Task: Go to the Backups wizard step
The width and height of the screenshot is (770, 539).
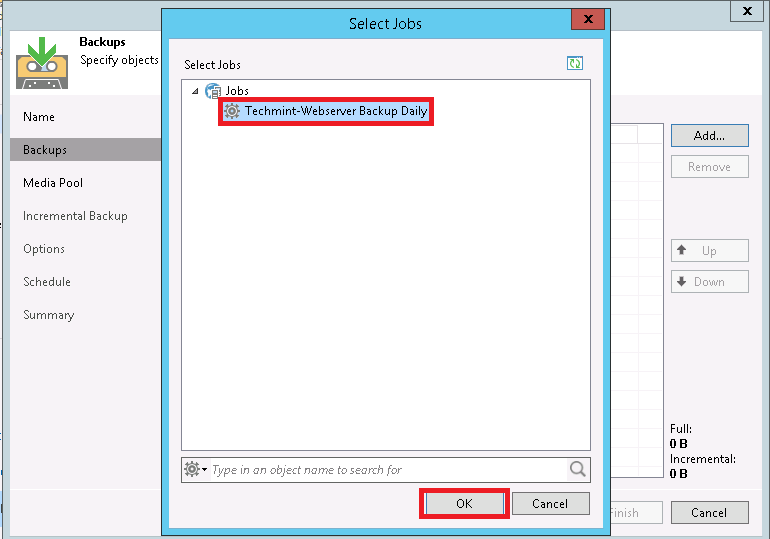Action: [85, 150]
